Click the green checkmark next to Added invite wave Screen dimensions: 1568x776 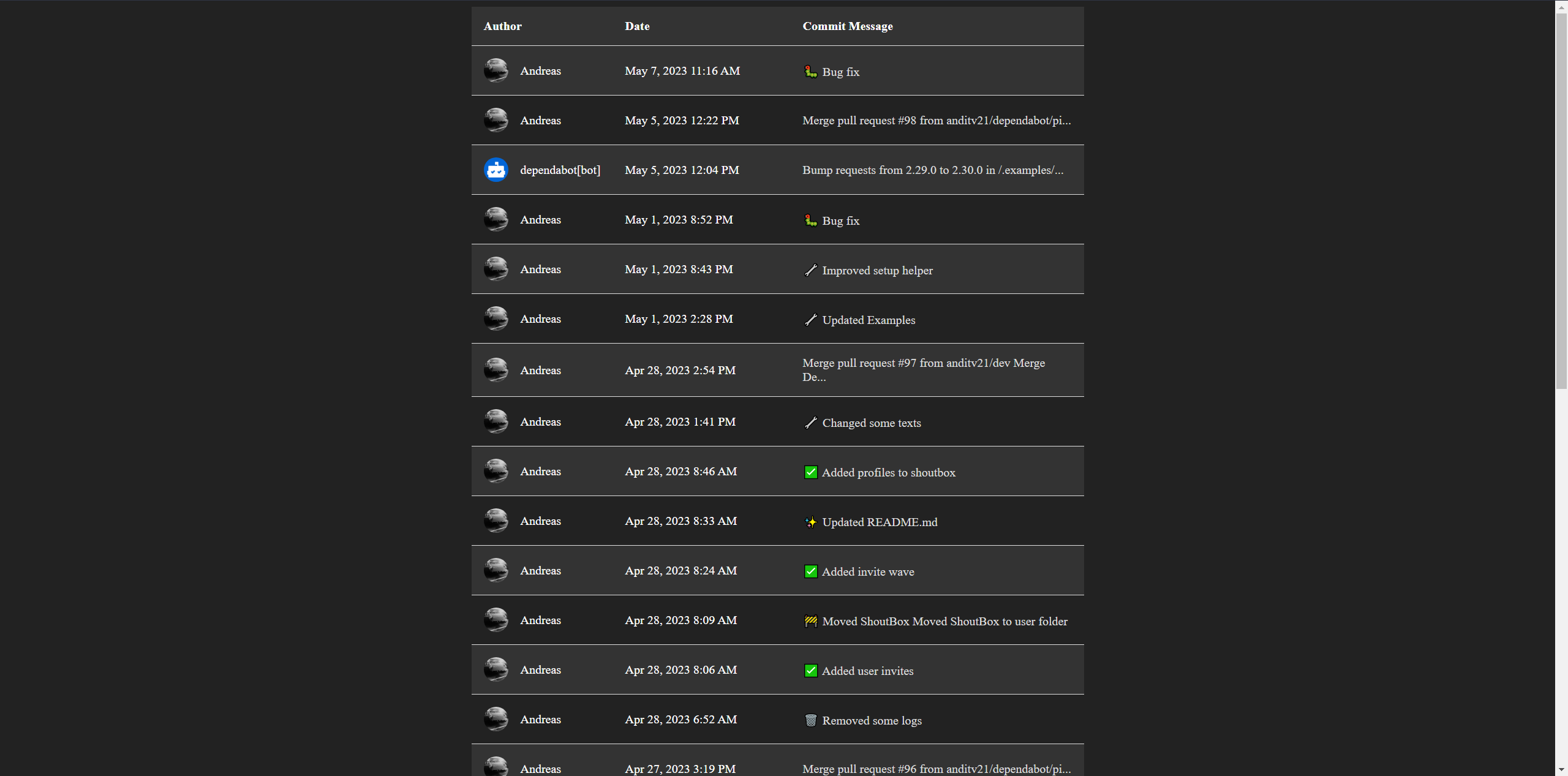810,571
